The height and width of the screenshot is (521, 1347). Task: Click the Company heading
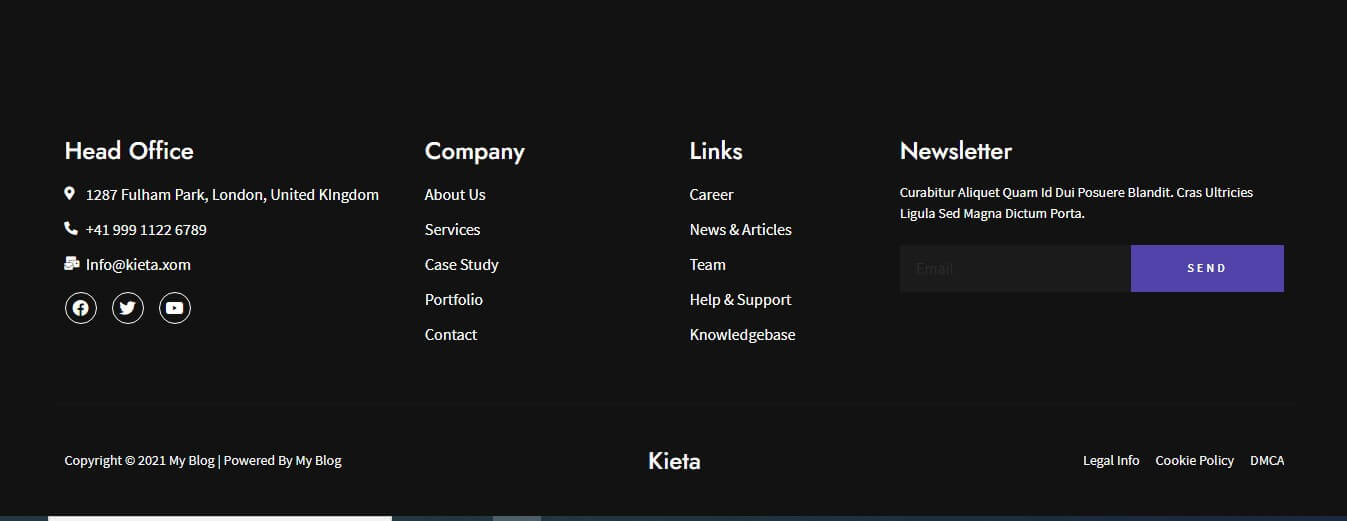click(475, 152)
